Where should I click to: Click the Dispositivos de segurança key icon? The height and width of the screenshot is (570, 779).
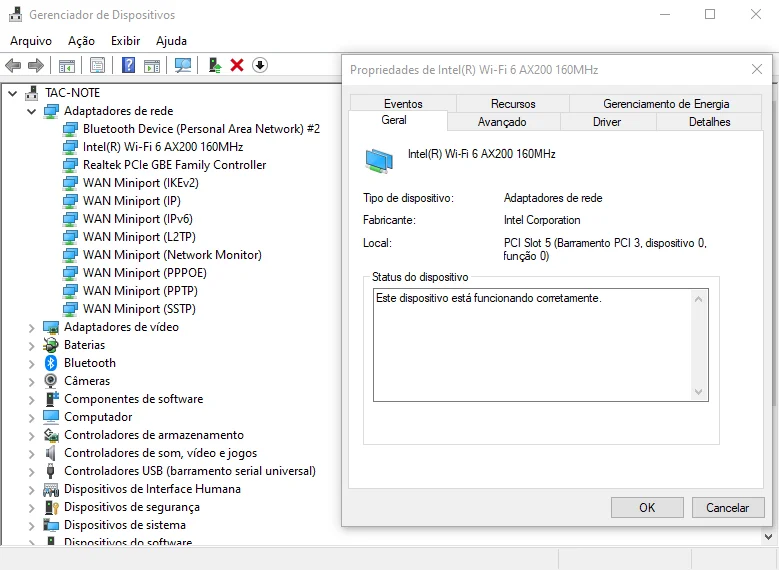click(52, 507)
